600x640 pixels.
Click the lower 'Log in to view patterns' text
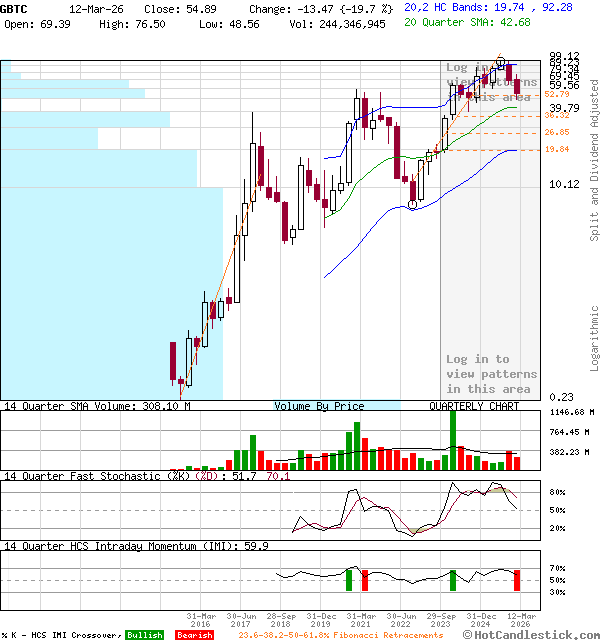491,374
